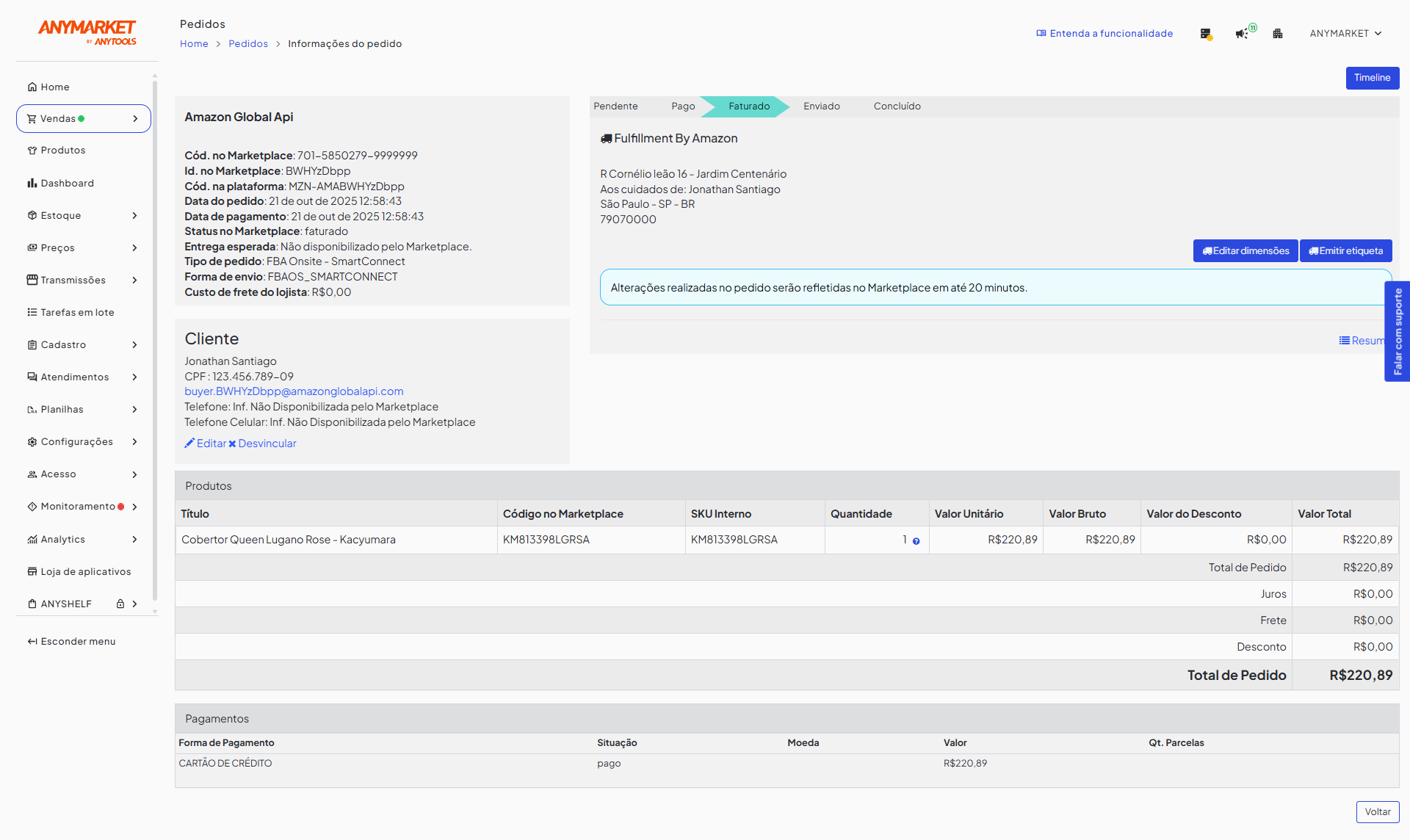Select the Faturado status step
The height and width of the screenshot is (840, 1410).
(748, 106)
